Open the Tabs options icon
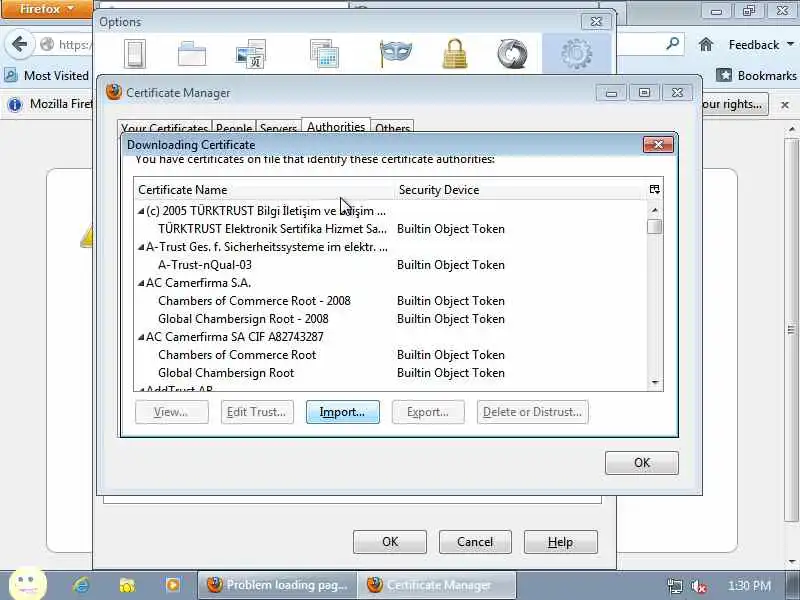 point(192,54)
